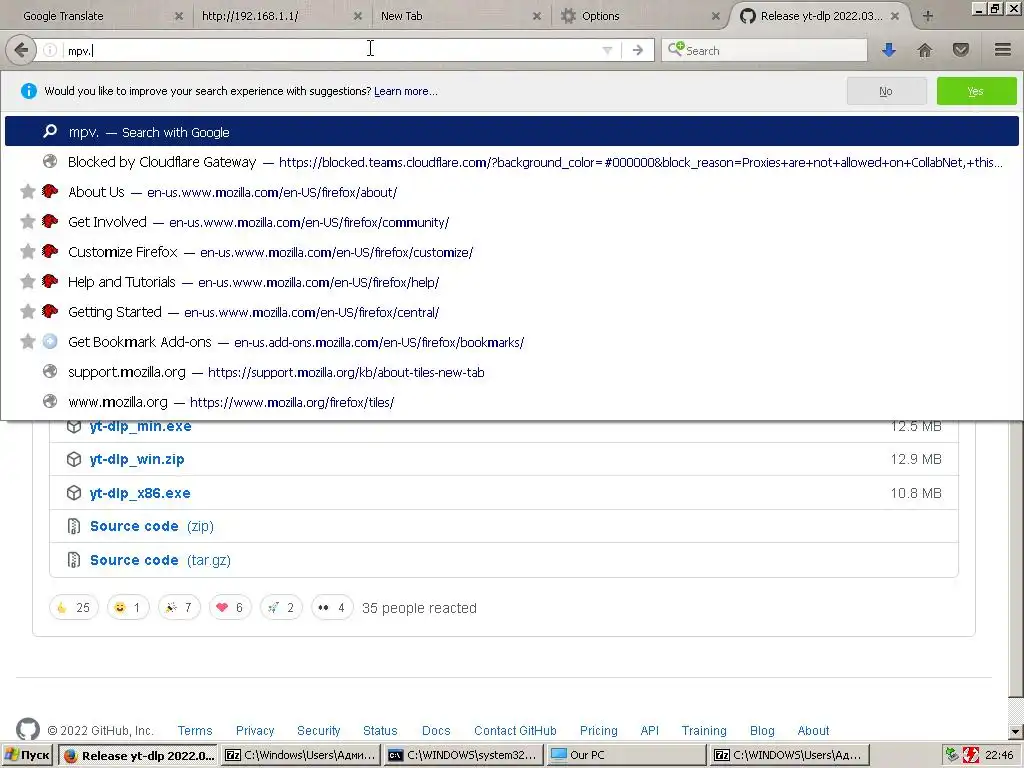1024x768 pixels.
Task: Switch to C:\WINDOWS\system32 console taskbar item
Action: [463, 756]
